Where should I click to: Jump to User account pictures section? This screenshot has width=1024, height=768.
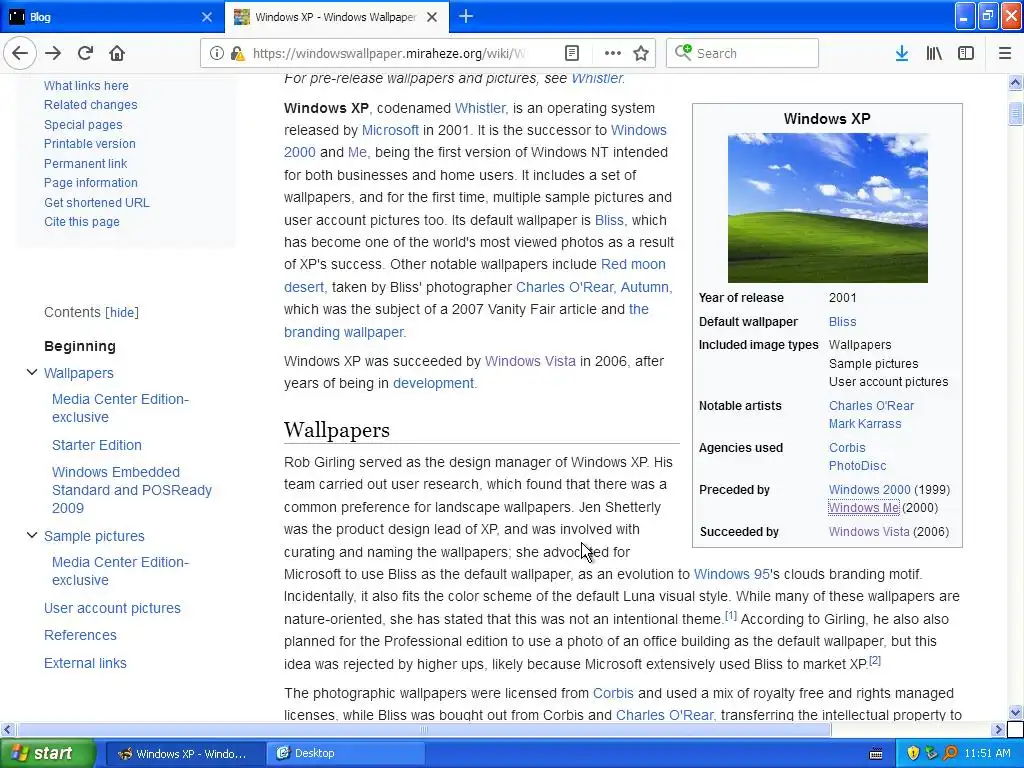112,608
